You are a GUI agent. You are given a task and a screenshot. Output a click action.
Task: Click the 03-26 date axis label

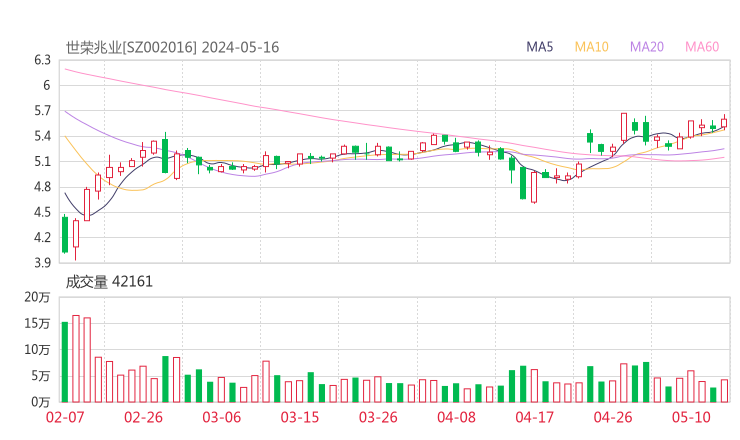pyautogui.click(x=378, y=417)
